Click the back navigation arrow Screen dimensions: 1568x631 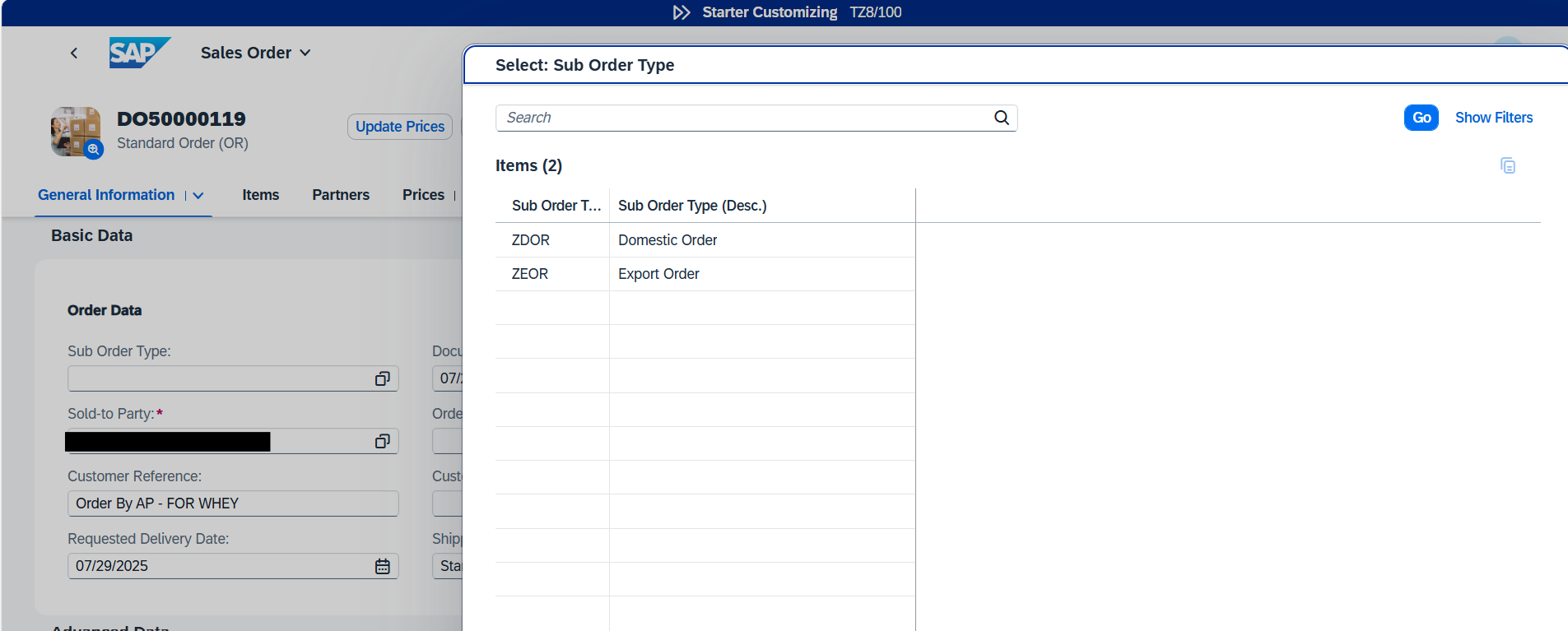(74, 53)
